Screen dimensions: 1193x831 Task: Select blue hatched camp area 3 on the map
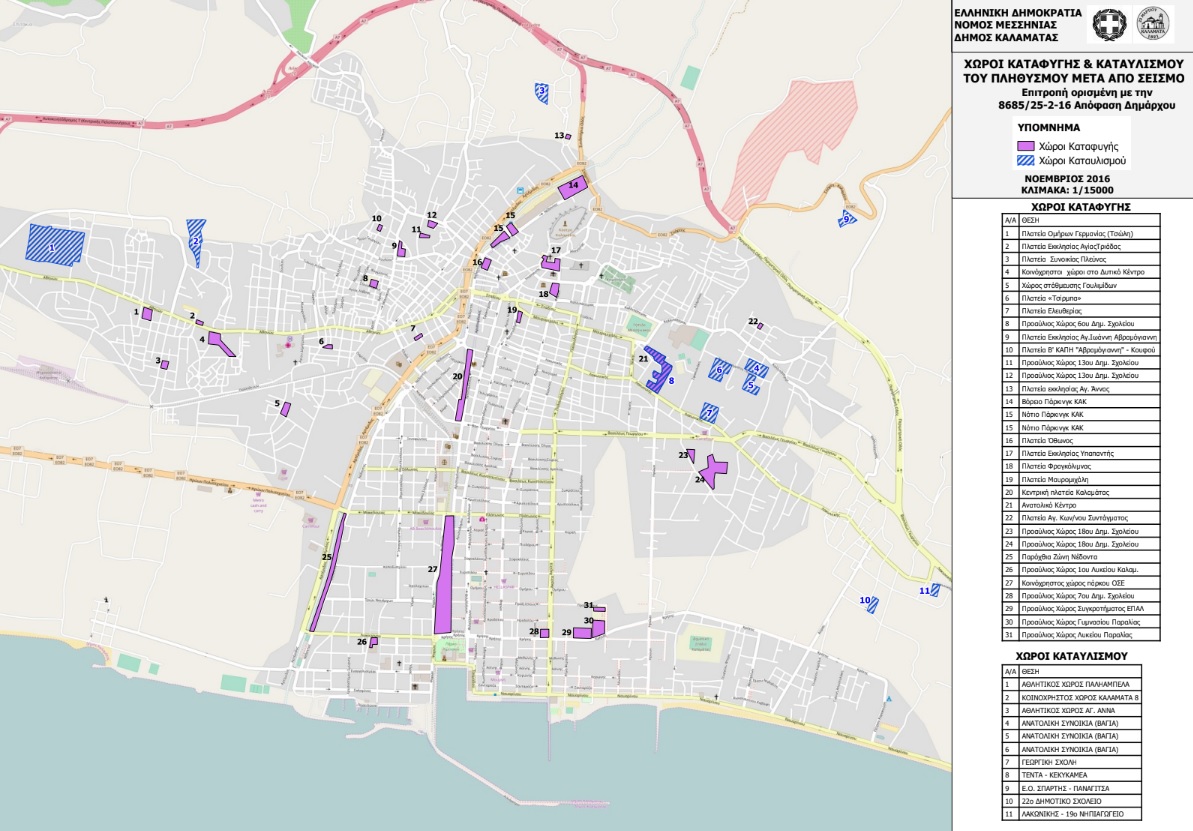pos(542,94)
